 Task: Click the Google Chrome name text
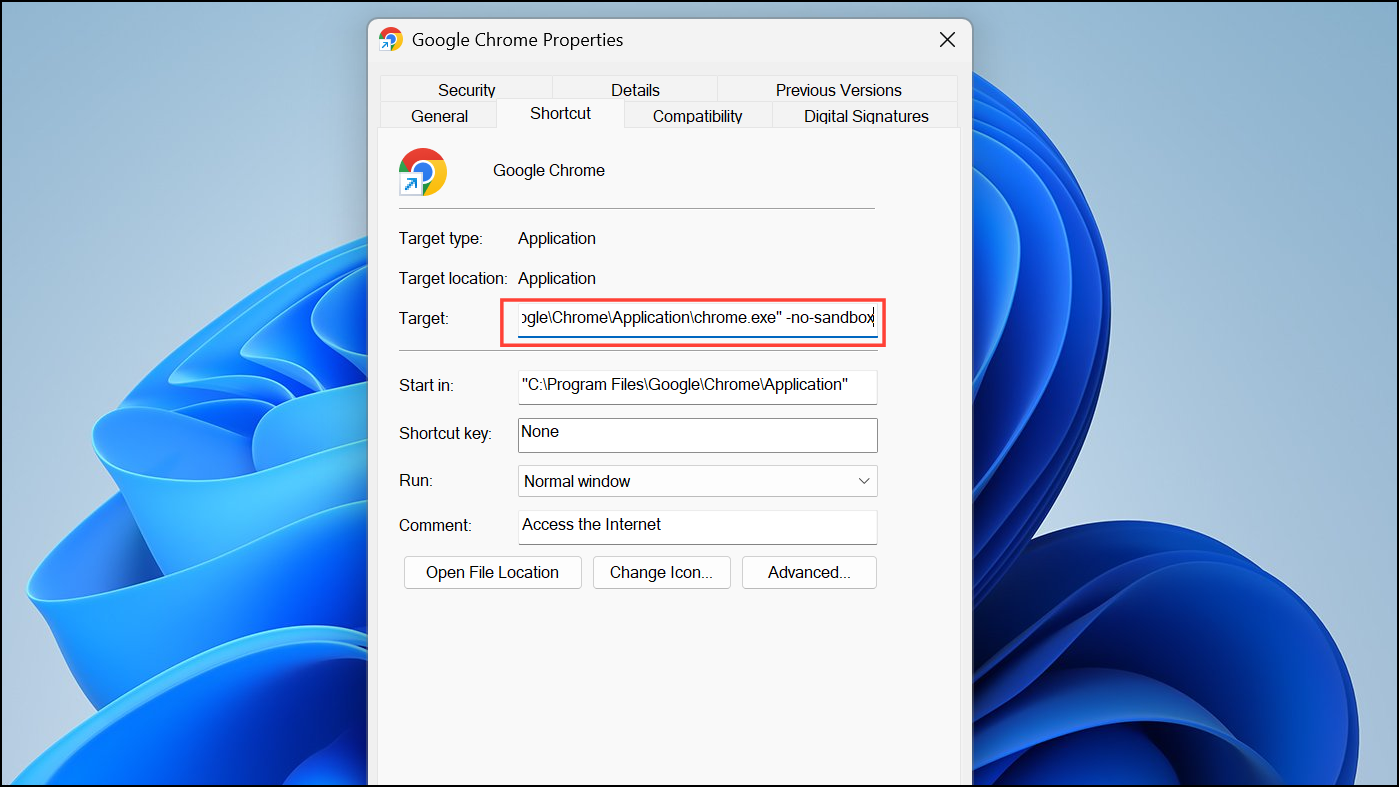point(549,170)
